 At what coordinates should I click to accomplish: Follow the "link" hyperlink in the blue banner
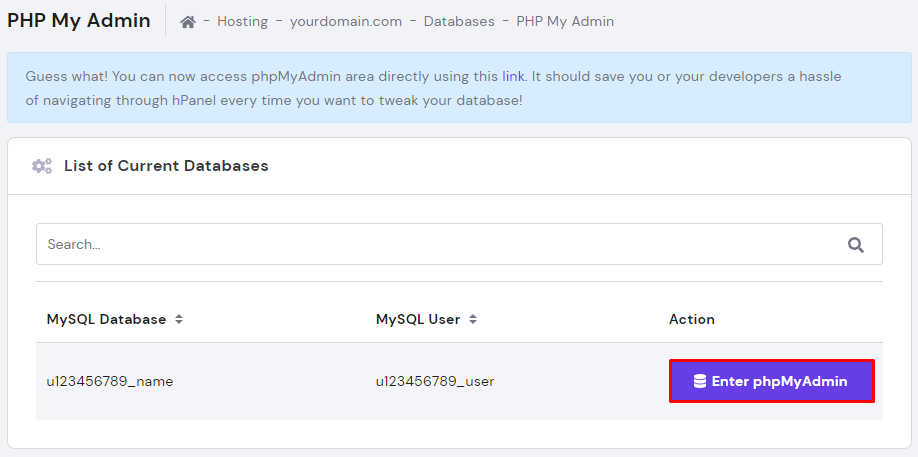click(x=513, y=76)
